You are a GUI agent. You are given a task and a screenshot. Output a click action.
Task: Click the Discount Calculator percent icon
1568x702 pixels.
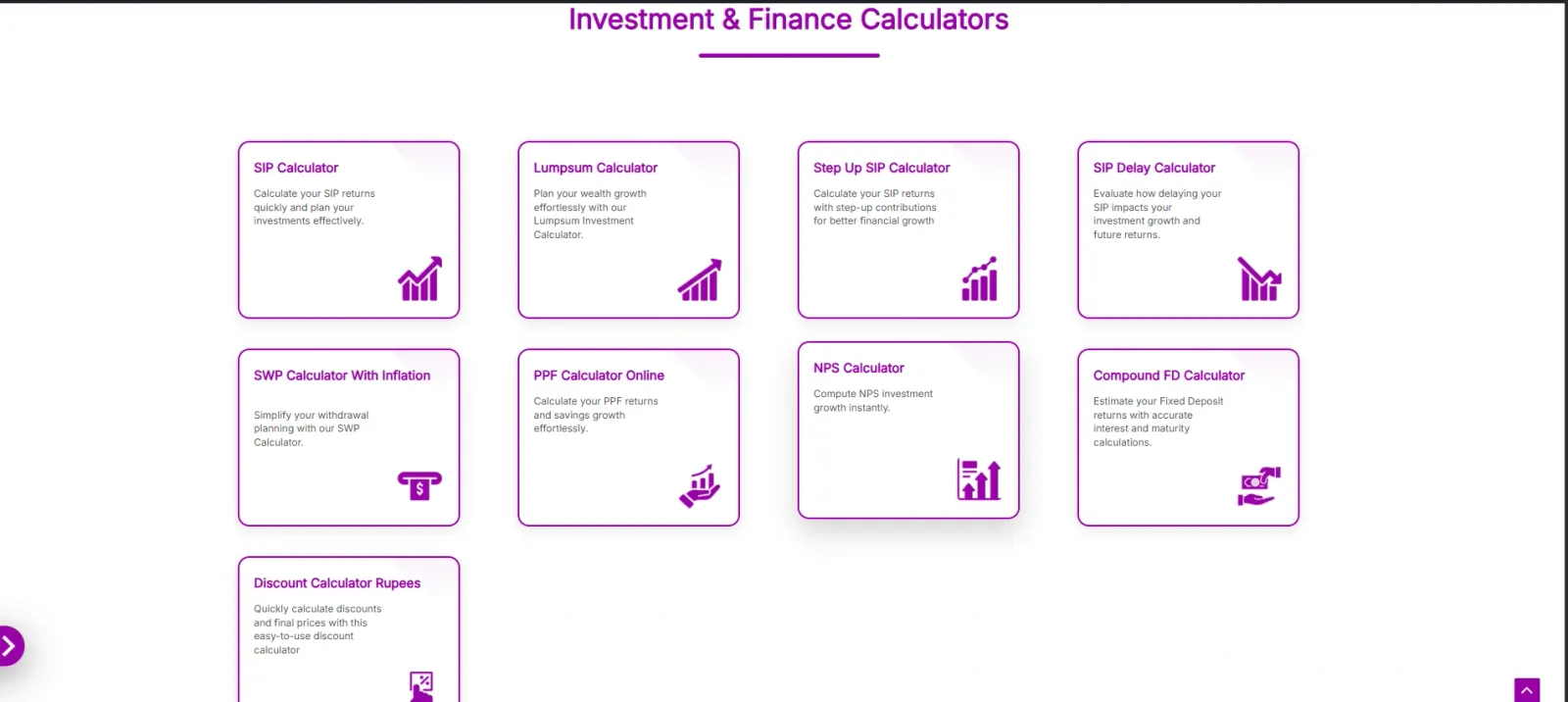420,685
